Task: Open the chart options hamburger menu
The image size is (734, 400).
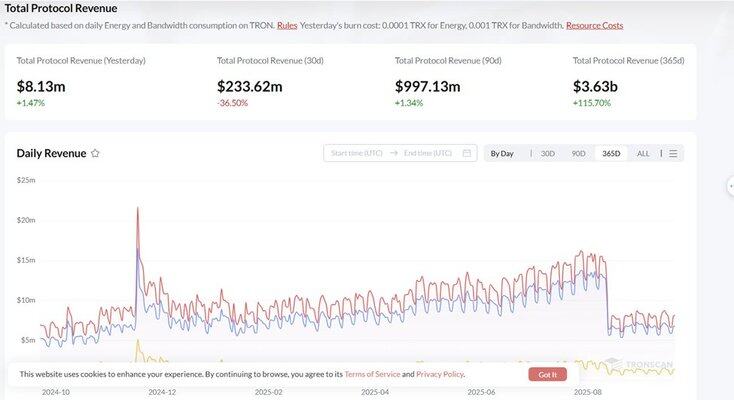Action: click(673, 153)
